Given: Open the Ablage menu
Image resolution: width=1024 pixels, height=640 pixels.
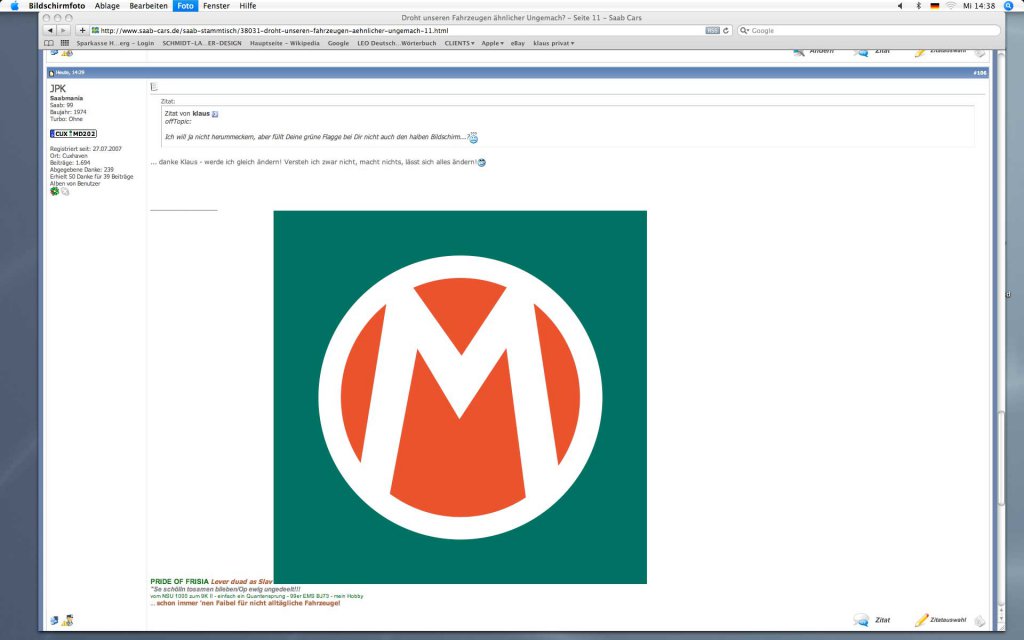Looking at the screenshot, I should coord(107,6).
